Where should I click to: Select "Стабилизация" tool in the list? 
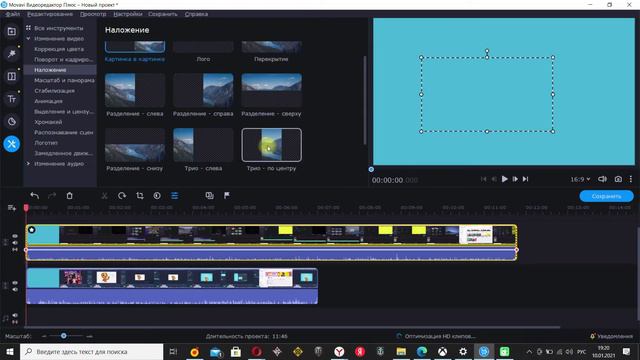(54, 91)
